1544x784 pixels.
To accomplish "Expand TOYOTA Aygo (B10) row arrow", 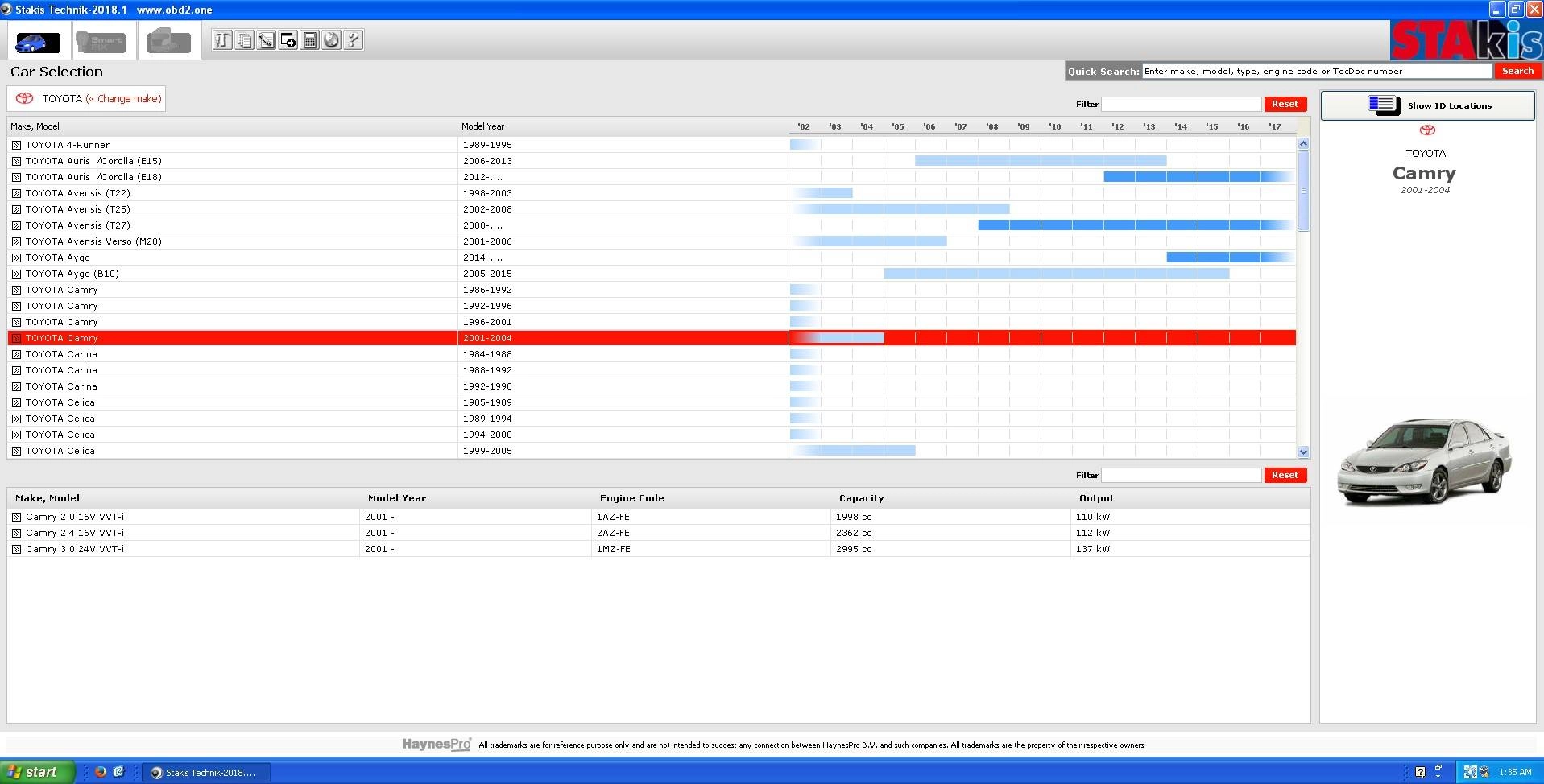I will click(16, 274).
